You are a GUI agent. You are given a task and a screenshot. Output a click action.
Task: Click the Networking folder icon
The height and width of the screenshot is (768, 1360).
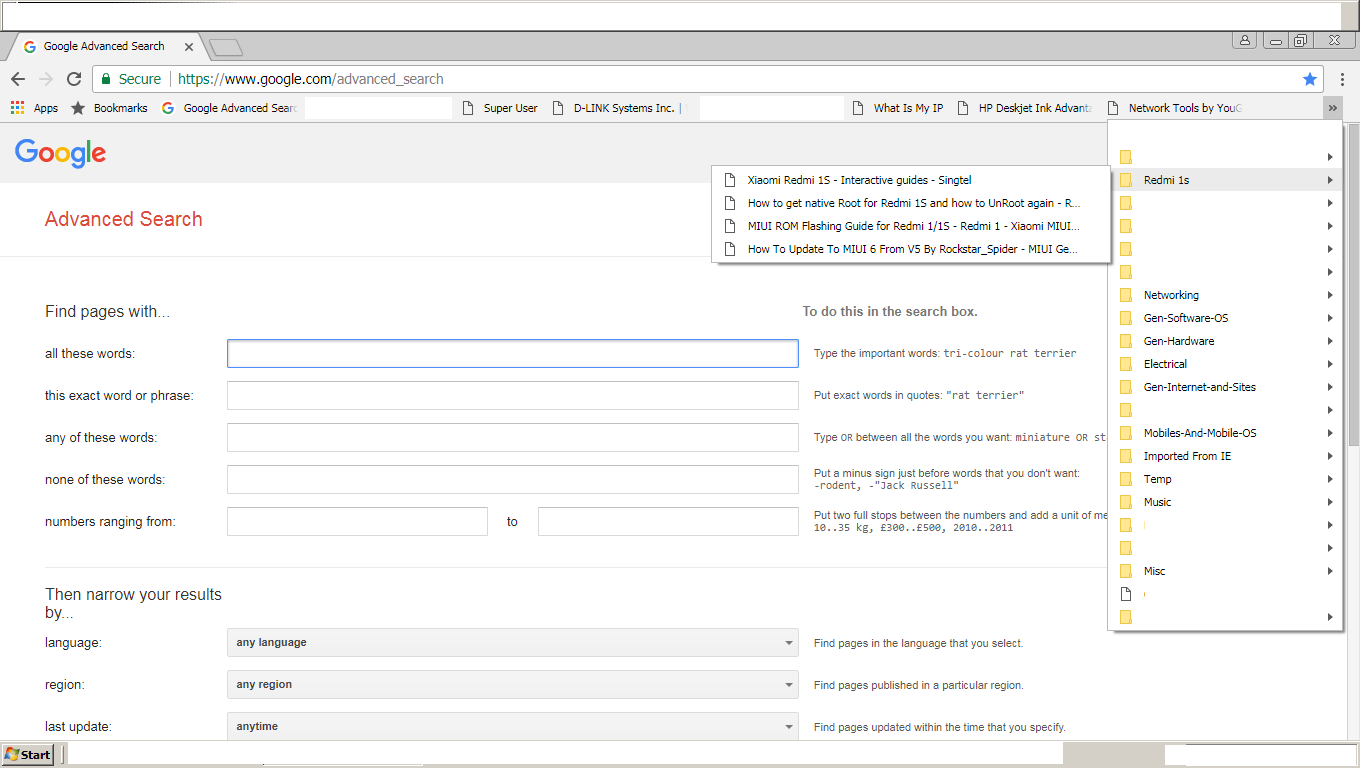1125,295
